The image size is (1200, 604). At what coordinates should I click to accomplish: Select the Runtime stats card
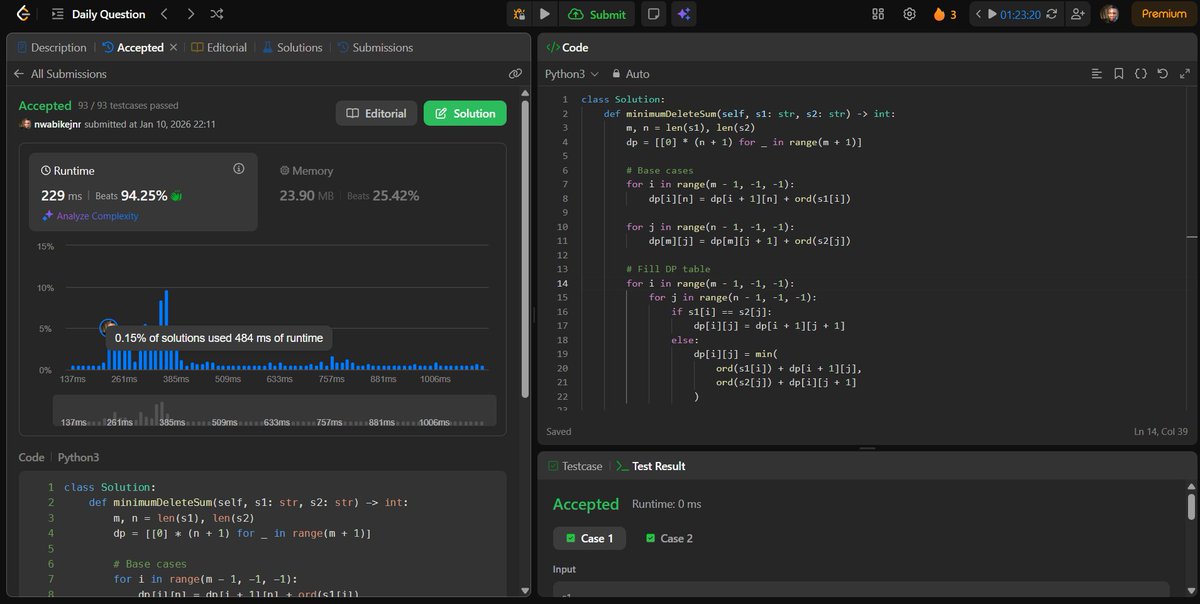click(143, 192)
